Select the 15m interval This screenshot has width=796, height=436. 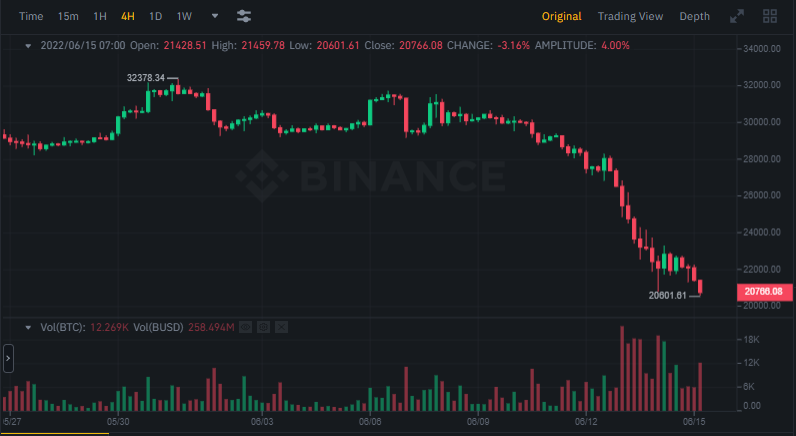tap(68, 17)
